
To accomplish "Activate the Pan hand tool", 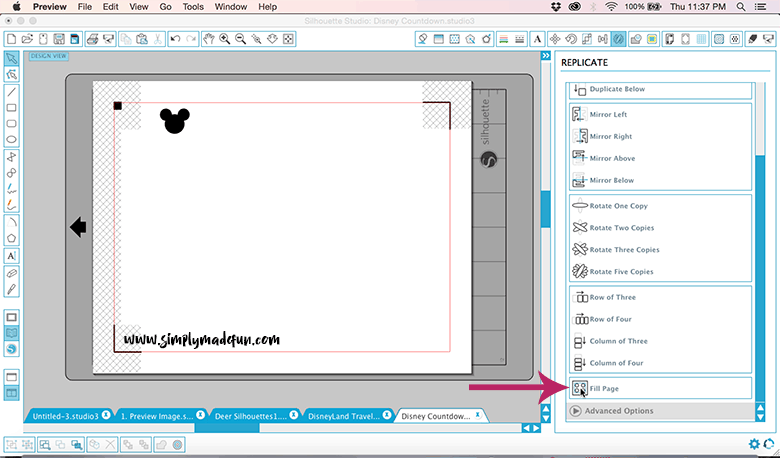I will pos(209,39).
